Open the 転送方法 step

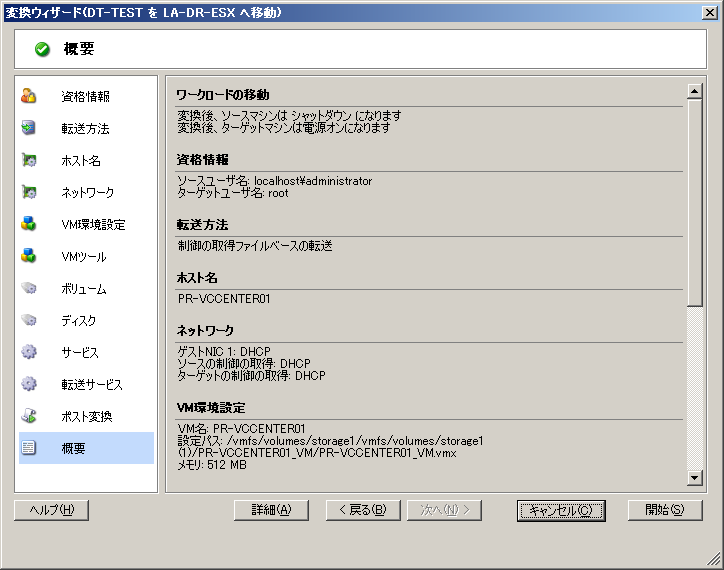(85, 128)
